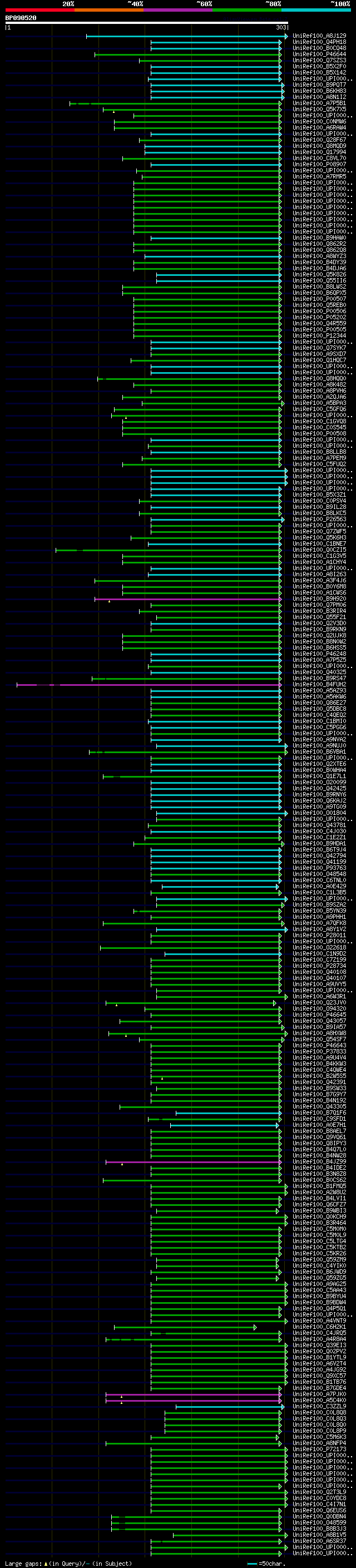356x1568 pixels.
Task: Click label UniRef100_B4JZ99
Action: [319, 1162]
